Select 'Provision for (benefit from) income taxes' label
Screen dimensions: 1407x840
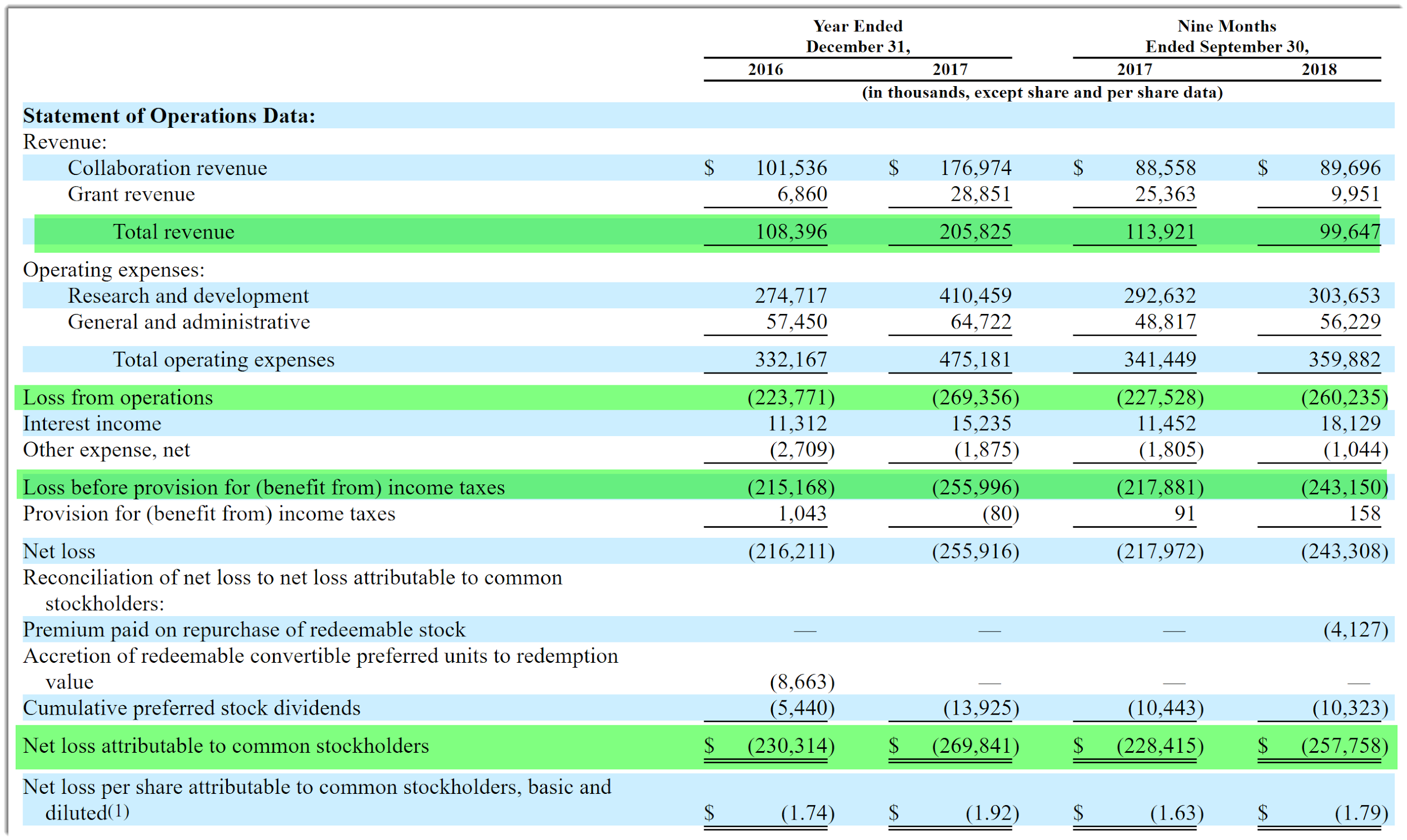click(x=209, y=514)
